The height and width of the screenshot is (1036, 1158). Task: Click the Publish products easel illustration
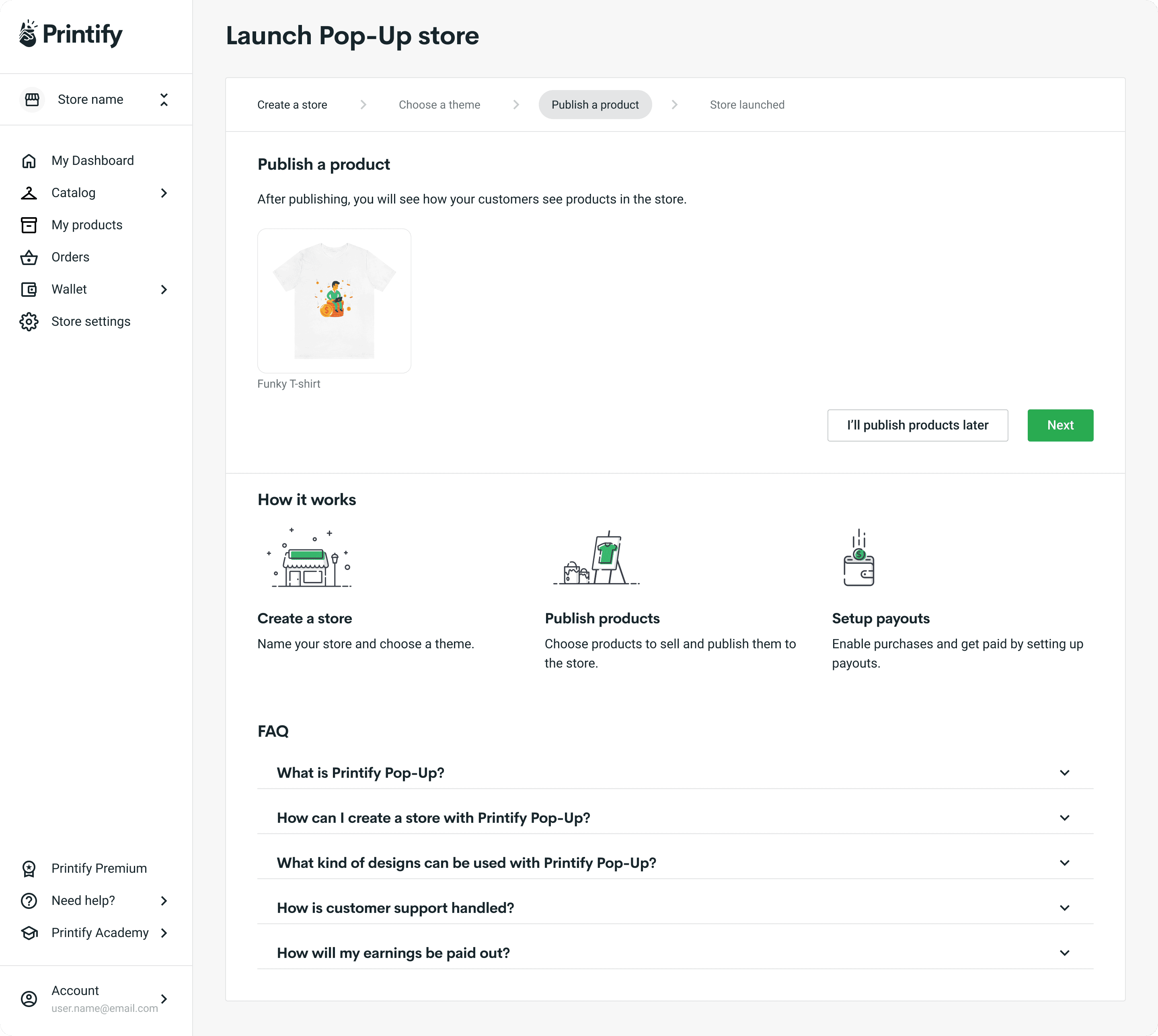click(596, 557)
